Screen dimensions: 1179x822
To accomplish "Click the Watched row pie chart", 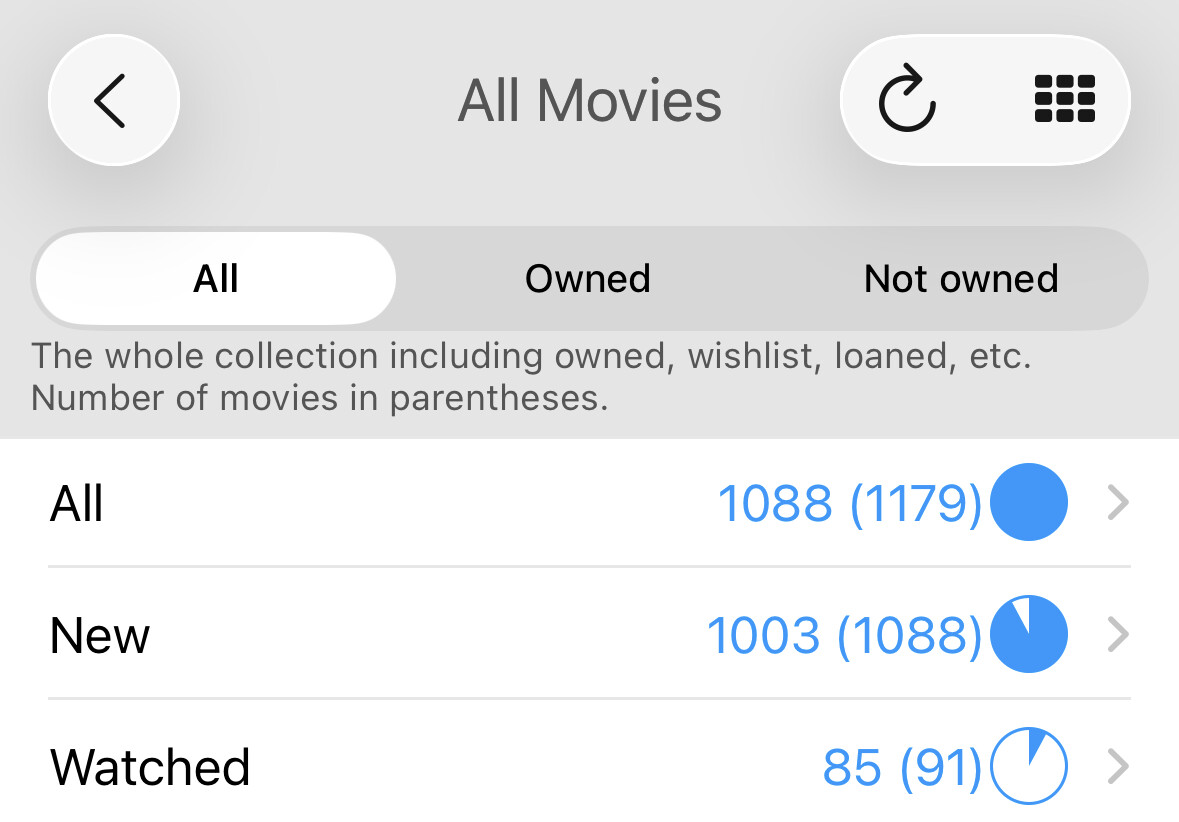I will 1028,767.
